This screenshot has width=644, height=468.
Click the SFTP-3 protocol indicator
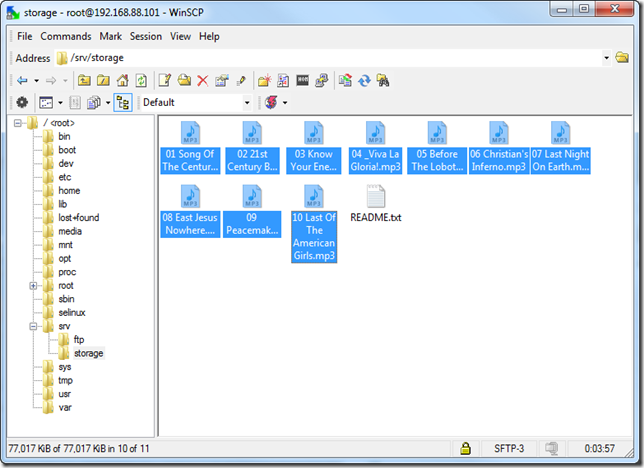pos(509,448)
